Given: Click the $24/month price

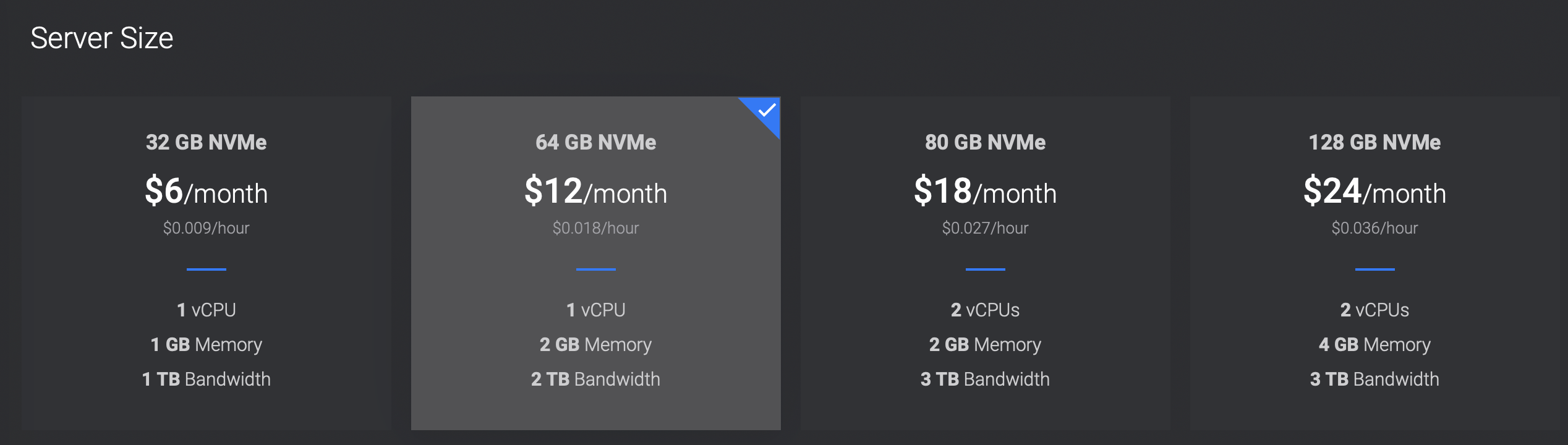Looking at the screenshot, I should (1374, 191).
